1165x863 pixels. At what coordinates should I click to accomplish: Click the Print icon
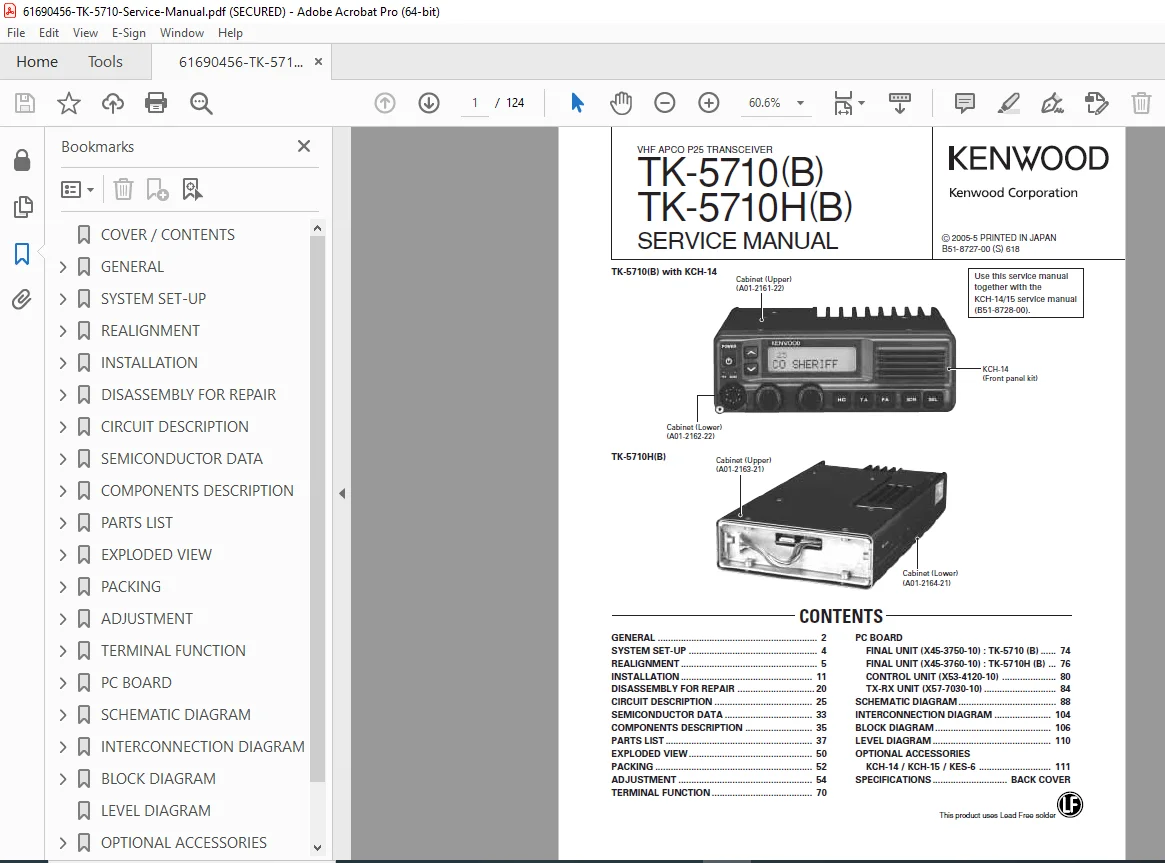156,103
